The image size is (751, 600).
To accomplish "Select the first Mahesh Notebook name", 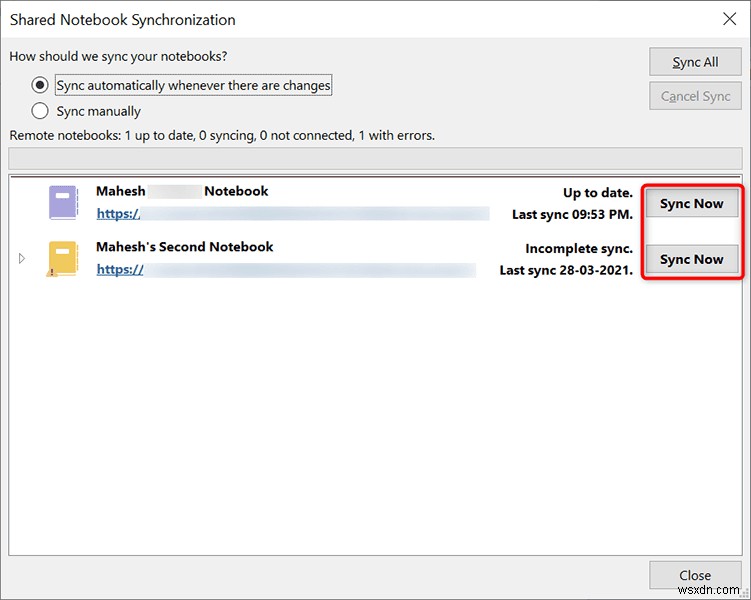I will [181, 191].
